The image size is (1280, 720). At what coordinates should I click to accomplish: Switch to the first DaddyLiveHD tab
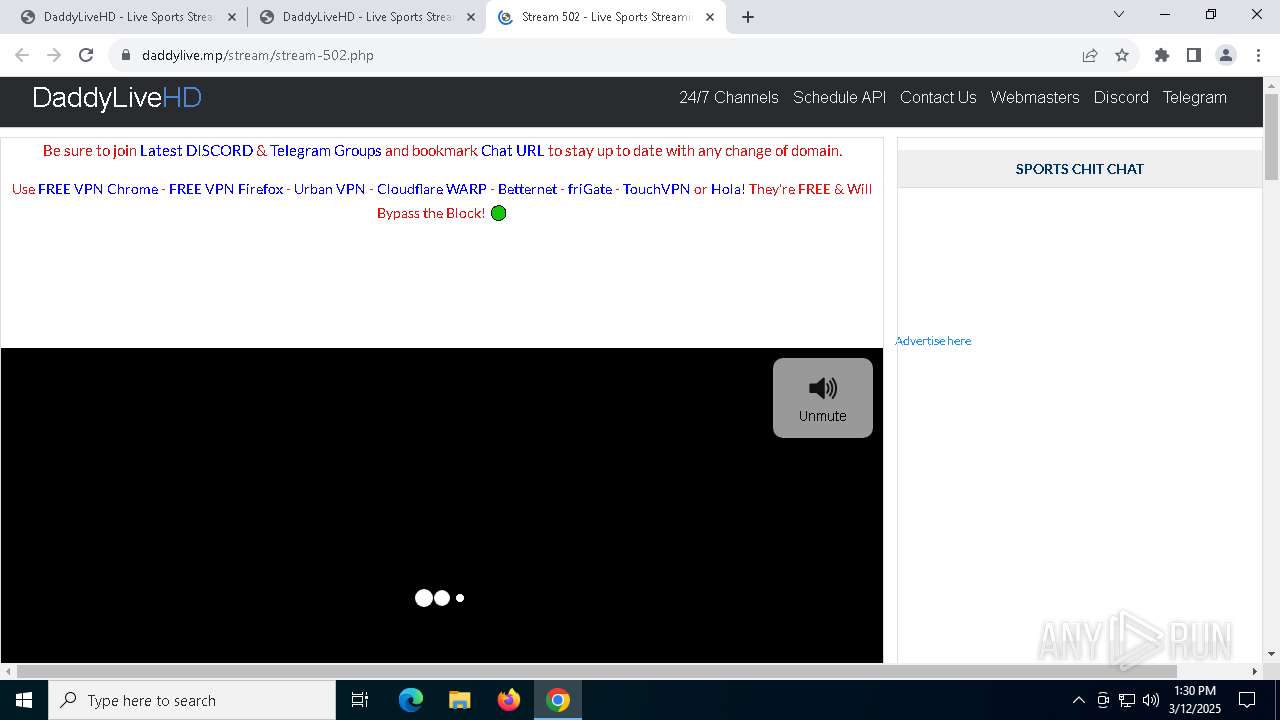click(x=126, y=17)
